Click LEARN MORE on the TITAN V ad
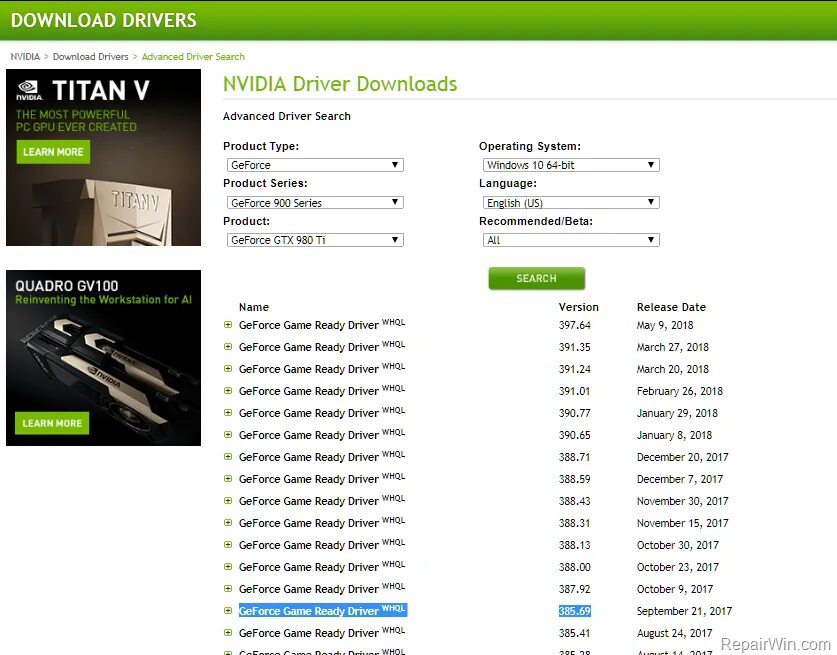This screenshot has width=837, height=655. tap(53, 152)
